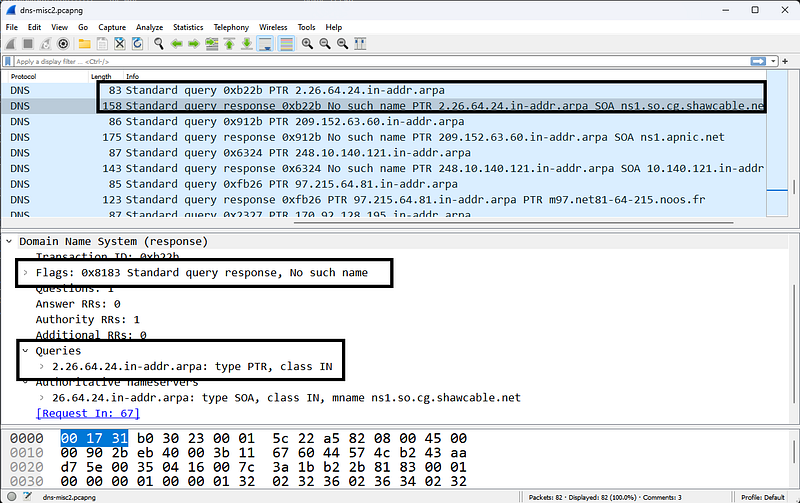Go back with the left green arrow
800x503 pixels.
coord(177,44)
